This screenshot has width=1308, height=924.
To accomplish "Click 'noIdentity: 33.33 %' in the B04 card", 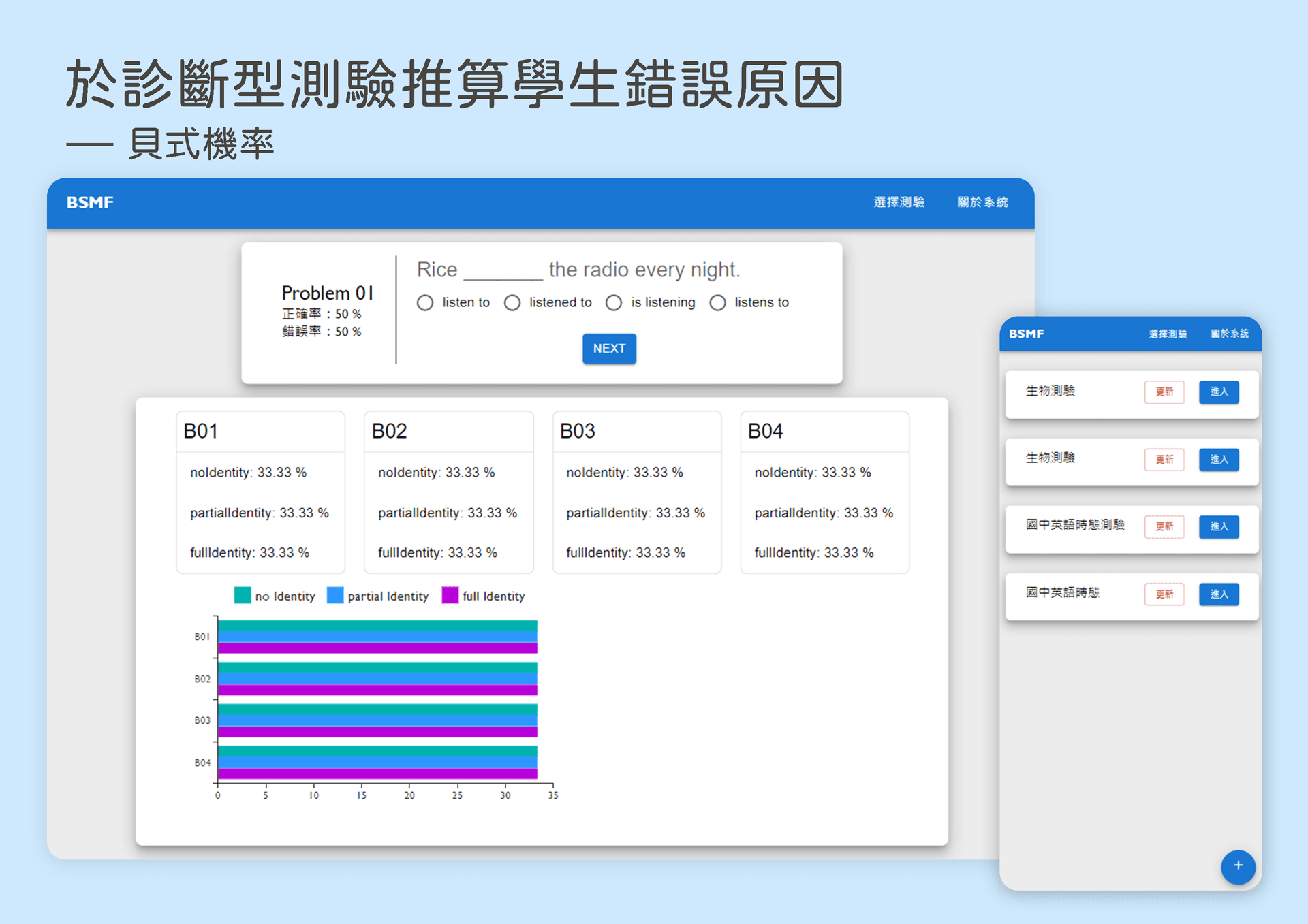I will pos(812,473).
